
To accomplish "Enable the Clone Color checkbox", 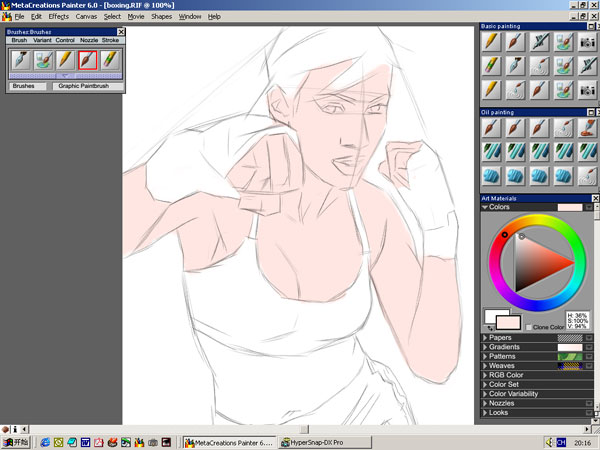I will (x=529, y=327).
